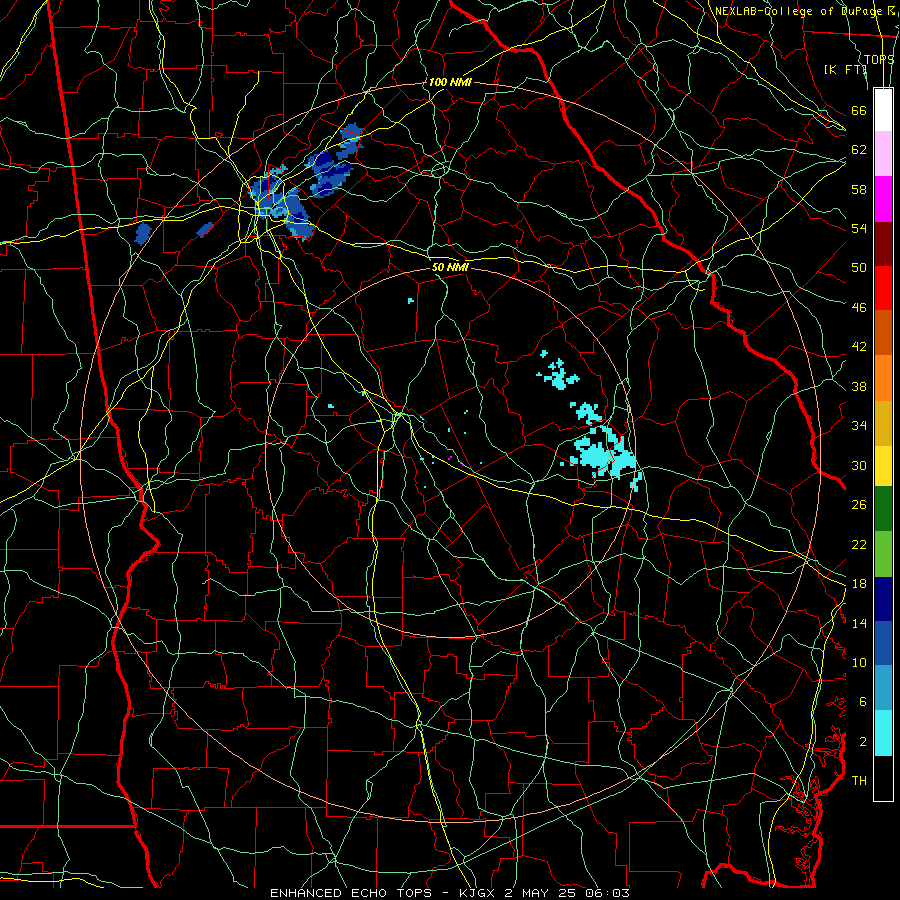Click the "TOPS" legend heading
900x900 pixels.
(879, 60)
